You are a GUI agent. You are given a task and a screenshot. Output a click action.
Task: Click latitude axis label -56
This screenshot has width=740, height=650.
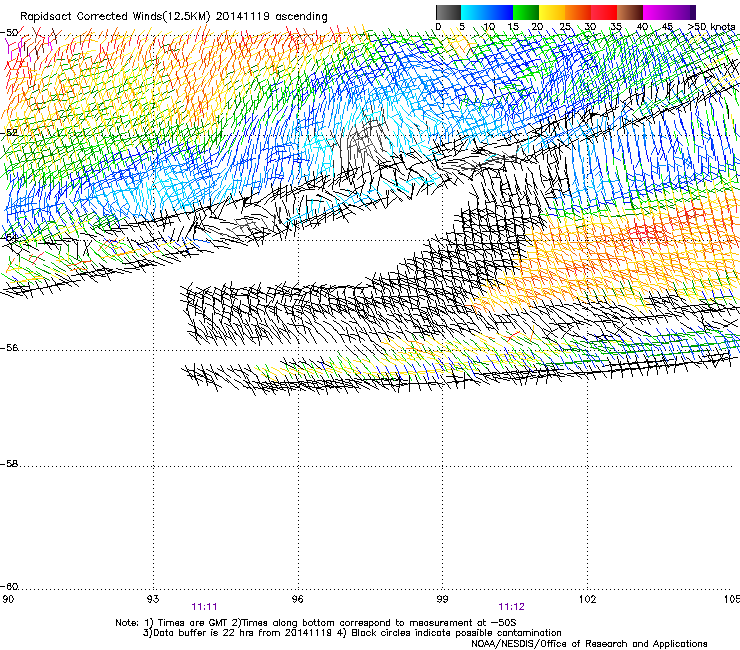9,348
